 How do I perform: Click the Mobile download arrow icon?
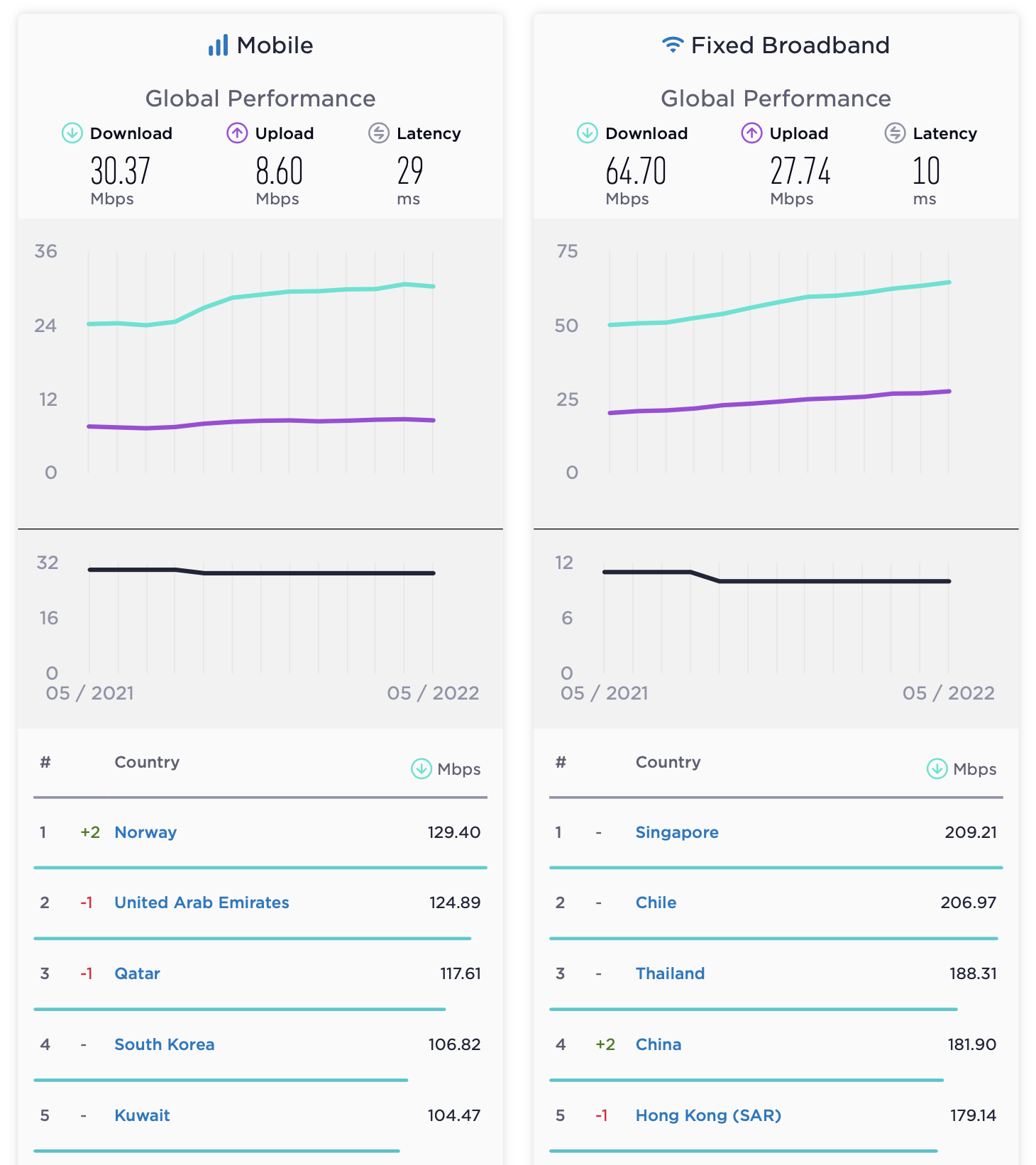[72, 133]
